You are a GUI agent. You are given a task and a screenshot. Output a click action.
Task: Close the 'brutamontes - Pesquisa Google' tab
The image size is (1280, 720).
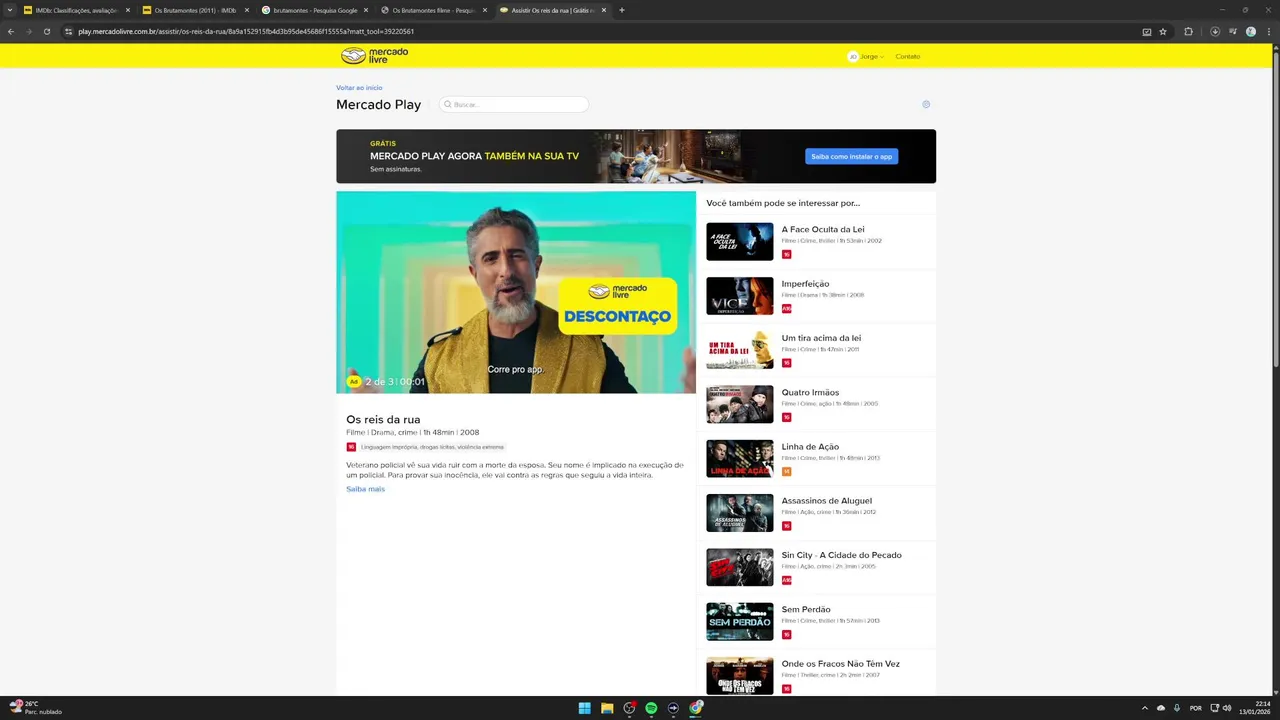pyautogui.click(x=366, y=10)
